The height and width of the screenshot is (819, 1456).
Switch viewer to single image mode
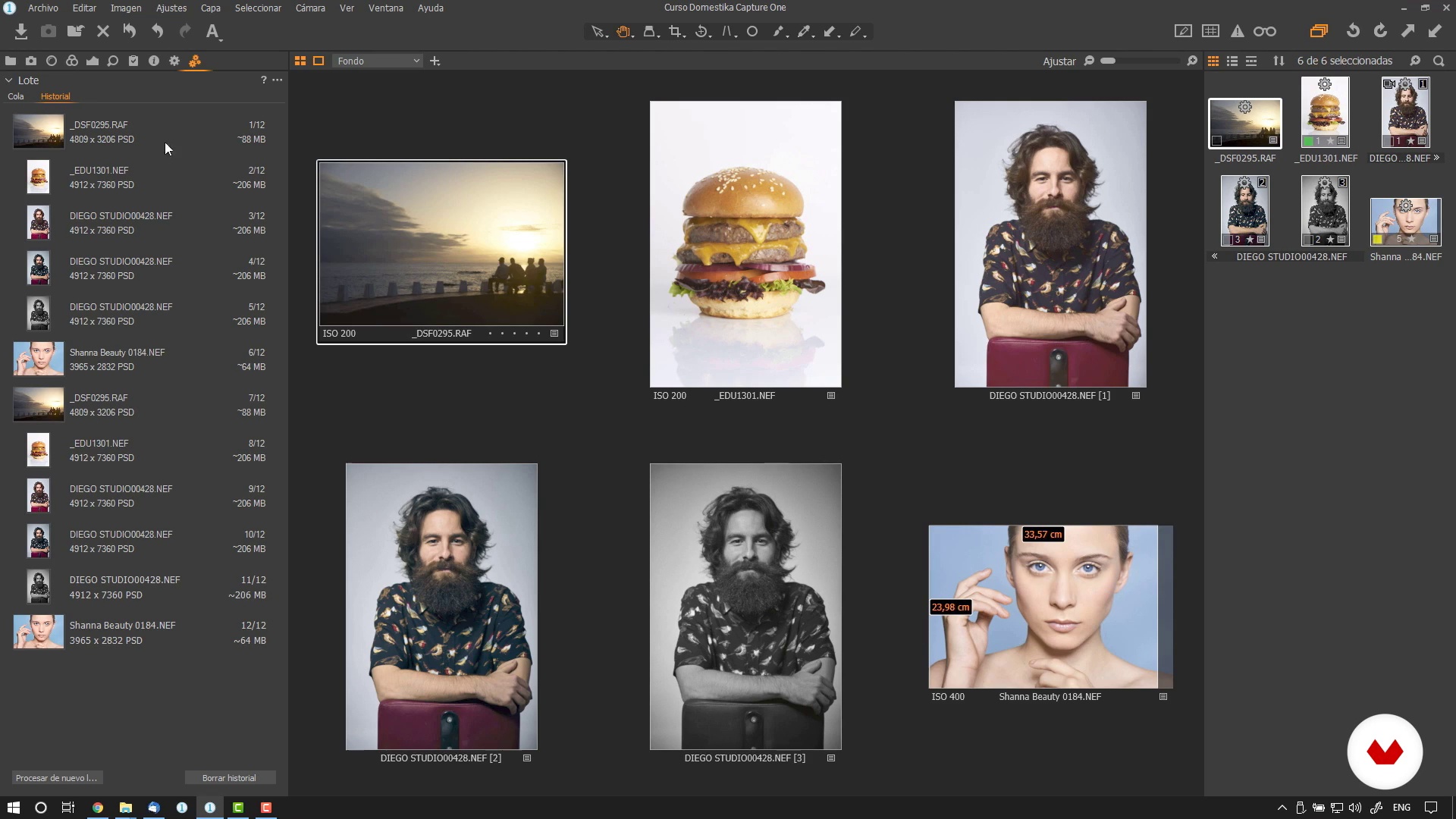point(318,61)
